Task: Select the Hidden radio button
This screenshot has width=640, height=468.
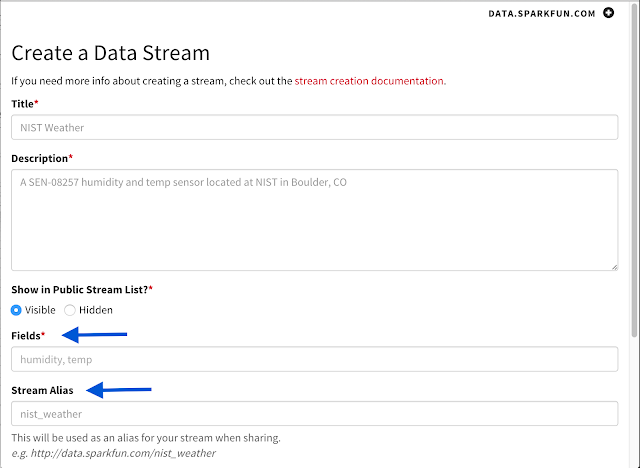Action: 70,310
